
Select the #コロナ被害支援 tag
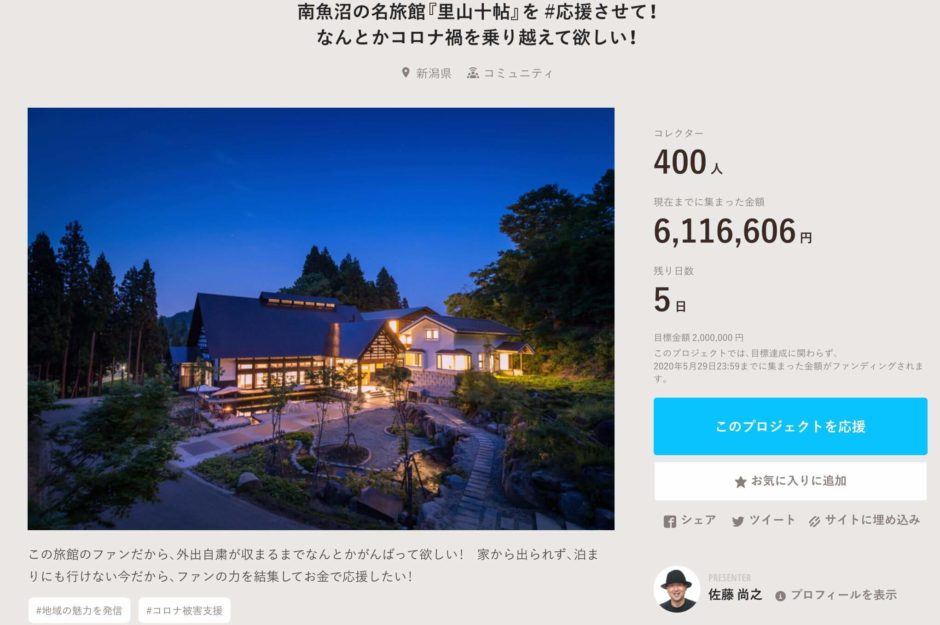pyautogui.click(x=185, y=611)
